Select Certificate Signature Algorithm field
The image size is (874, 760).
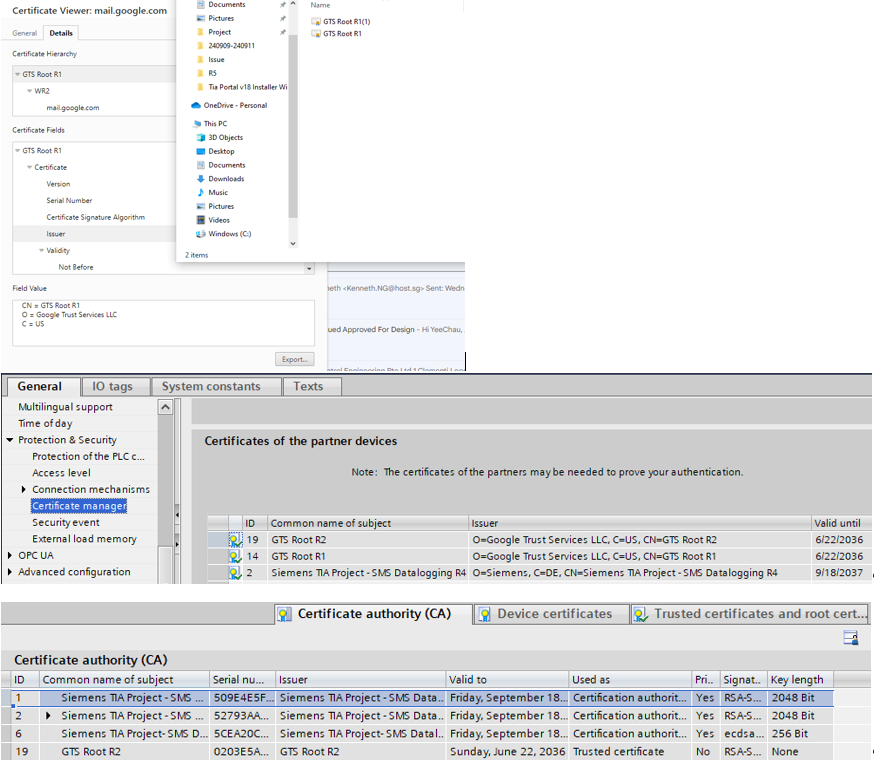point(95,217)
